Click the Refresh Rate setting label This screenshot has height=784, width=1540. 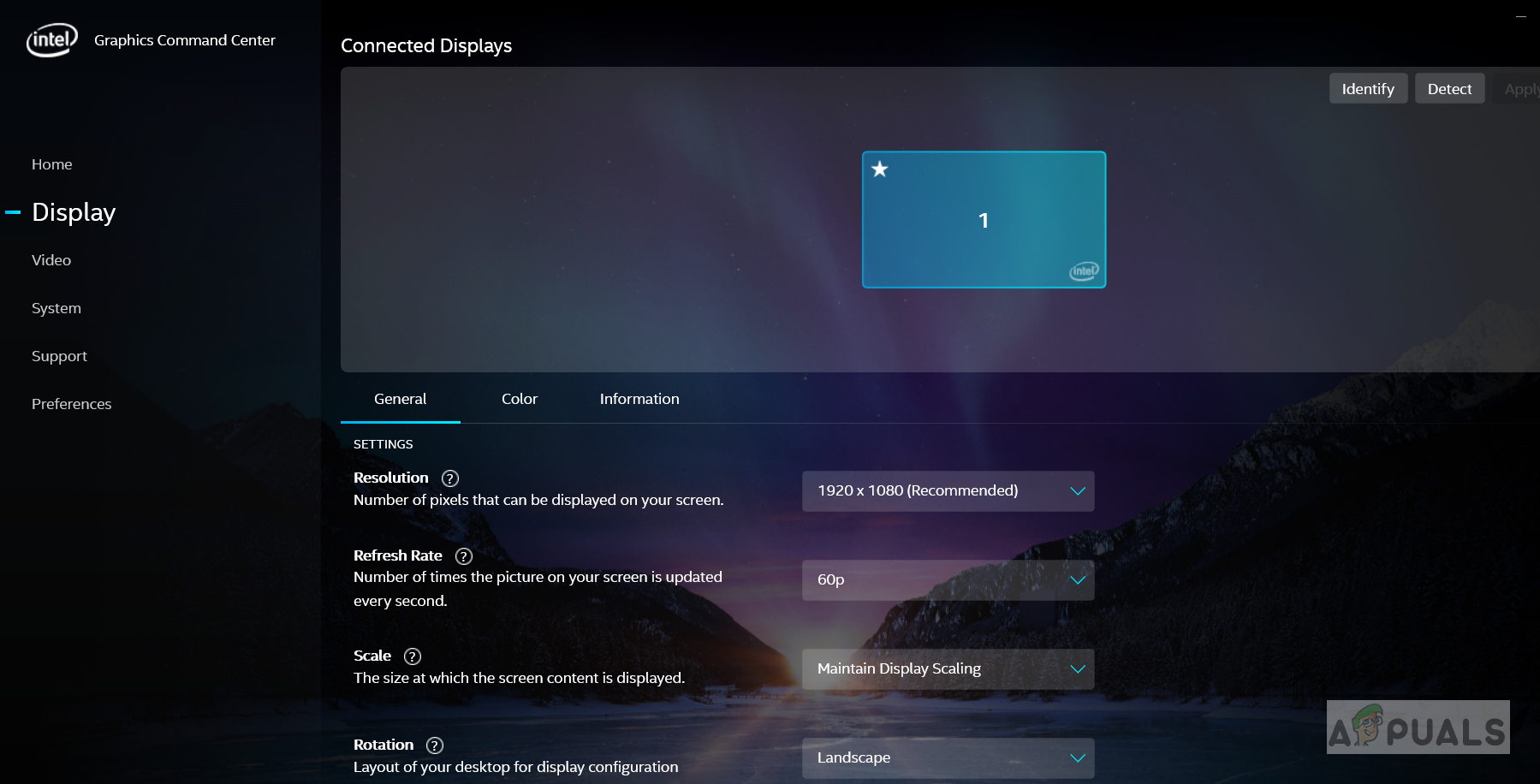pyautogui.click(x=398, y=555)
